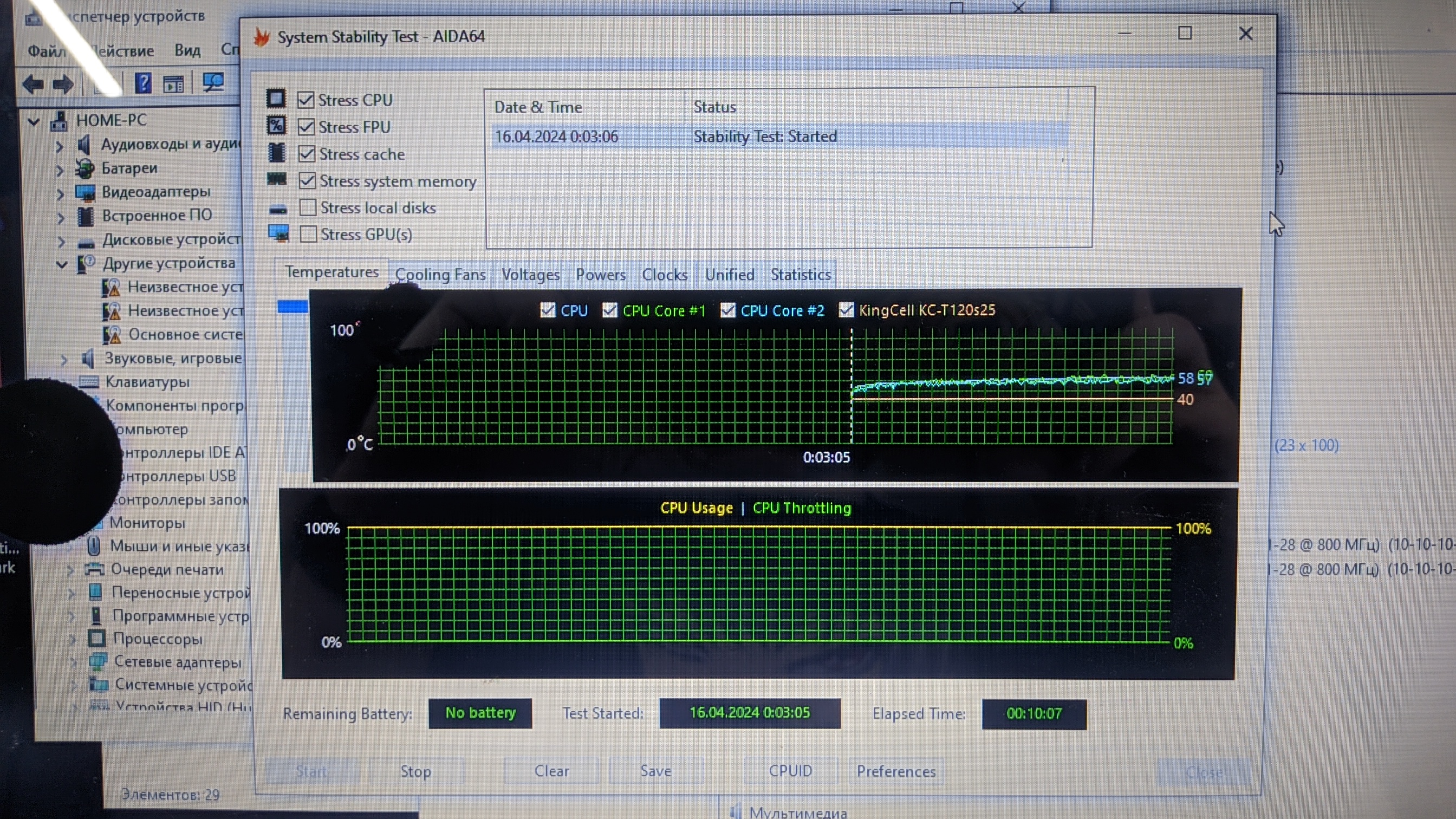Select the blue sensor page indicator bar
This screenshot has height=819, width=1456.
[292, 307]
